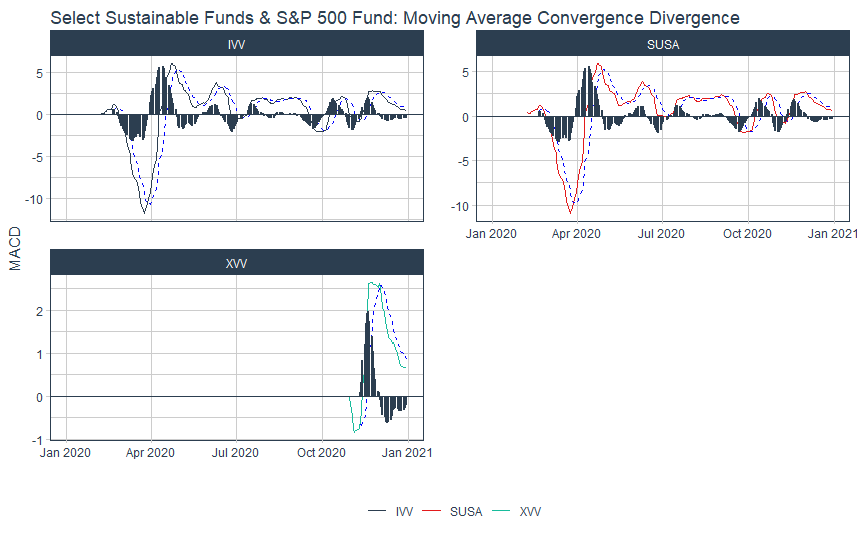
Task: Select the IVV legend label
Action: coord(404,512)
